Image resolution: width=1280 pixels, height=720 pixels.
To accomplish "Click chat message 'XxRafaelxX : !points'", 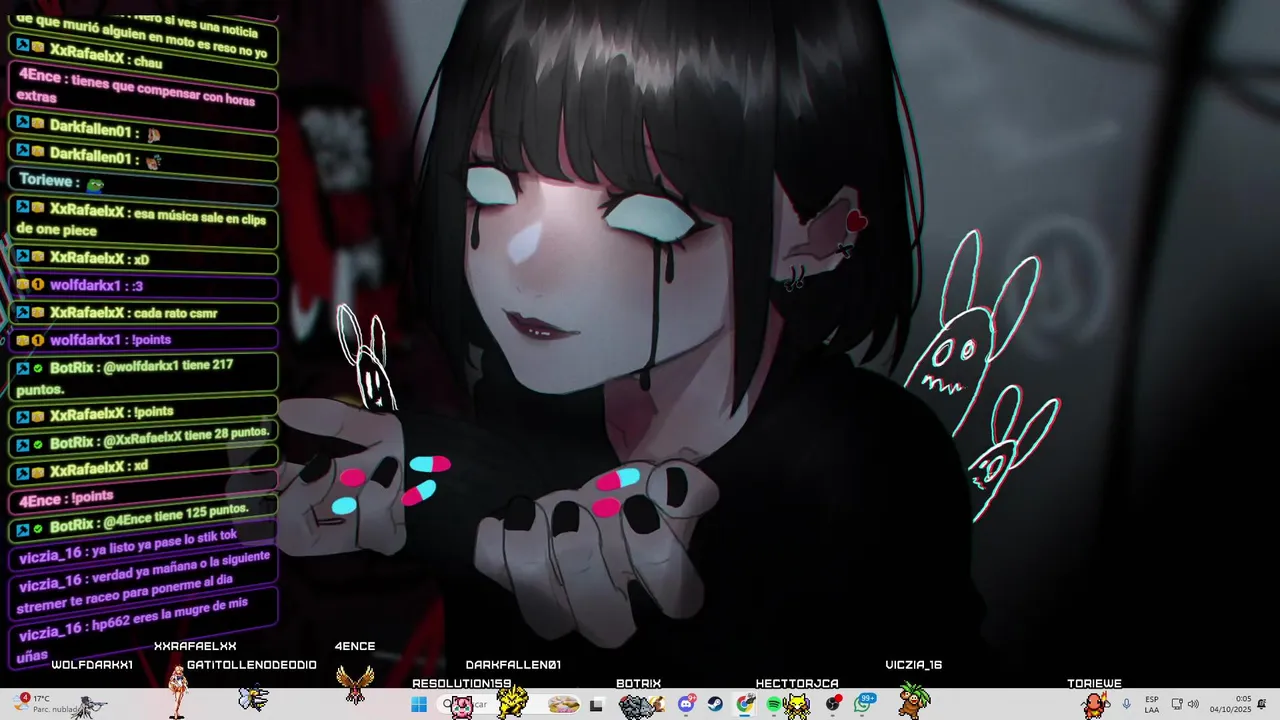I will 143,413.
